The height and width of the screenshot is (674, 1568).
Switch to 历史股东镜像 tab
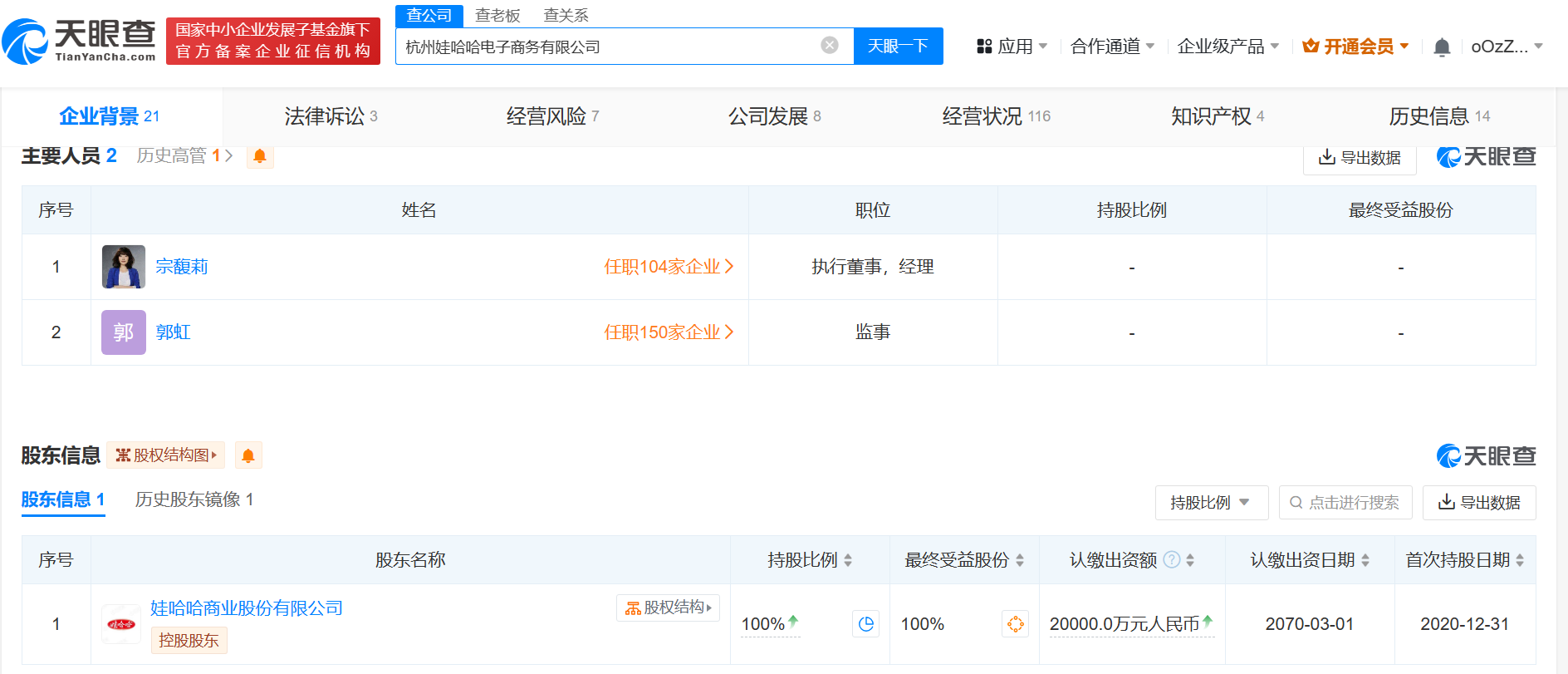click(x=194, y=499)
